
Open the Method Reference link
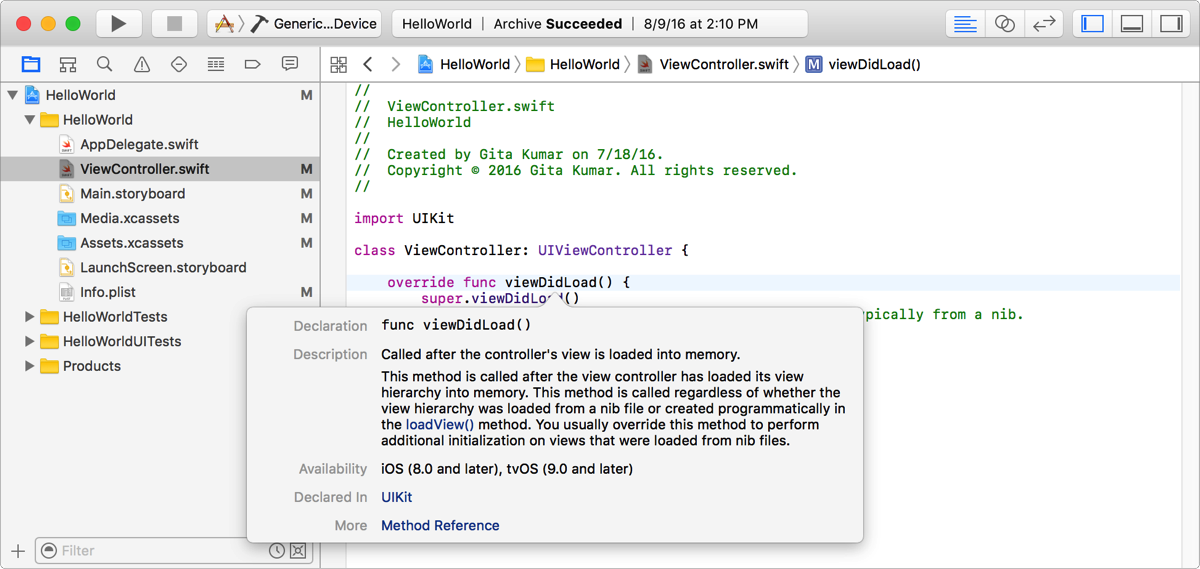coord(440,525)
